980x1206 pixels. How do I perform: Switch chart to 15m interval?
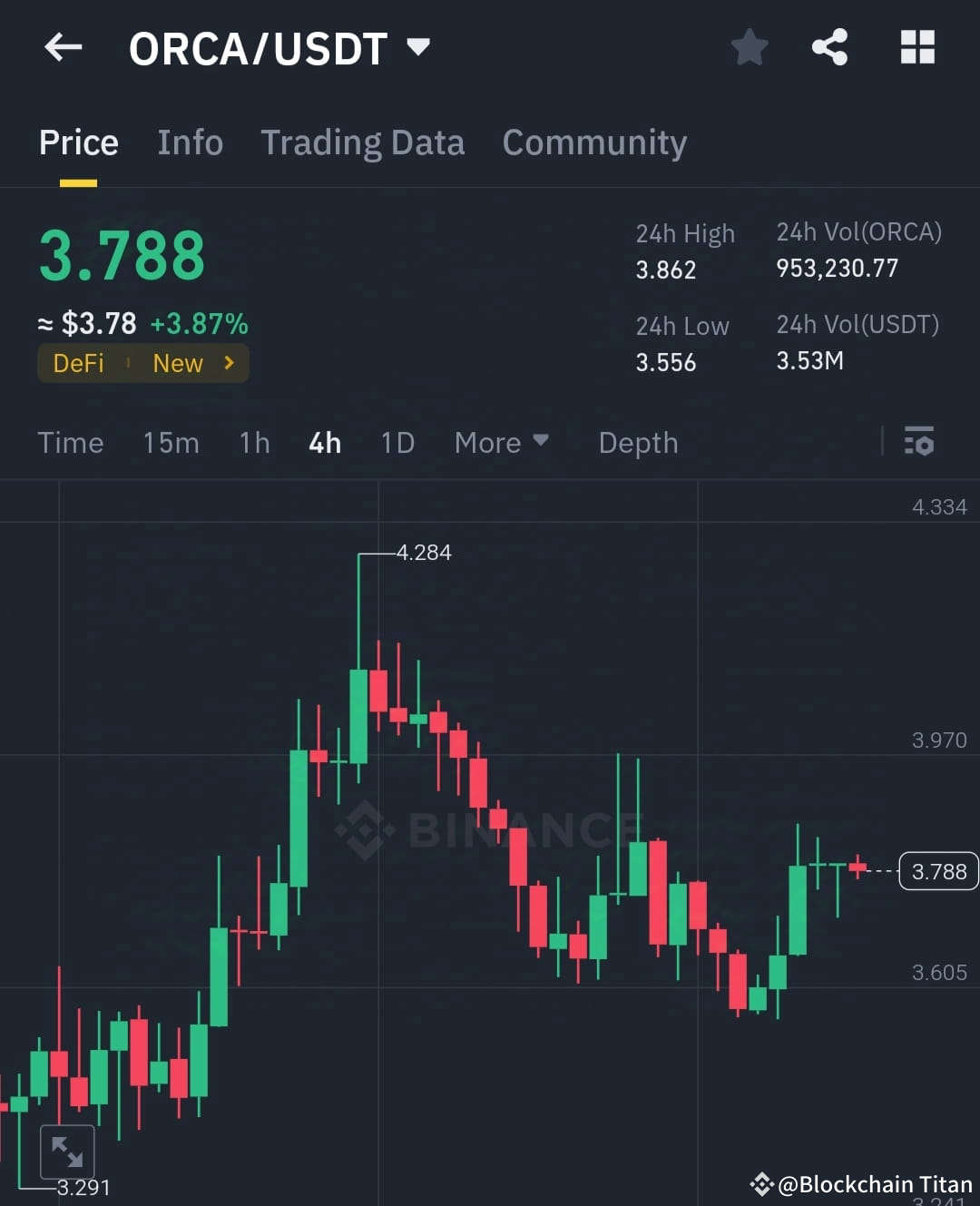171,443
